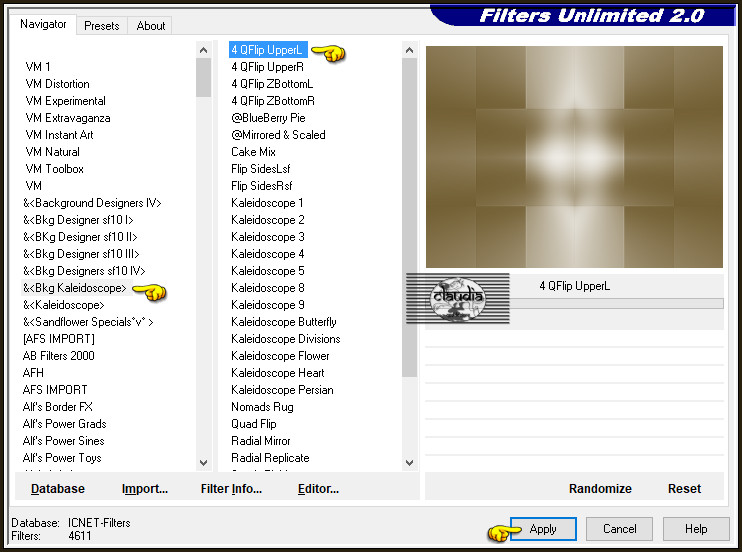Select @Mirrored & Scaled filter
The width and height of the screenshot is (742, 552).
pyautogui.click(x=278, y=135)
